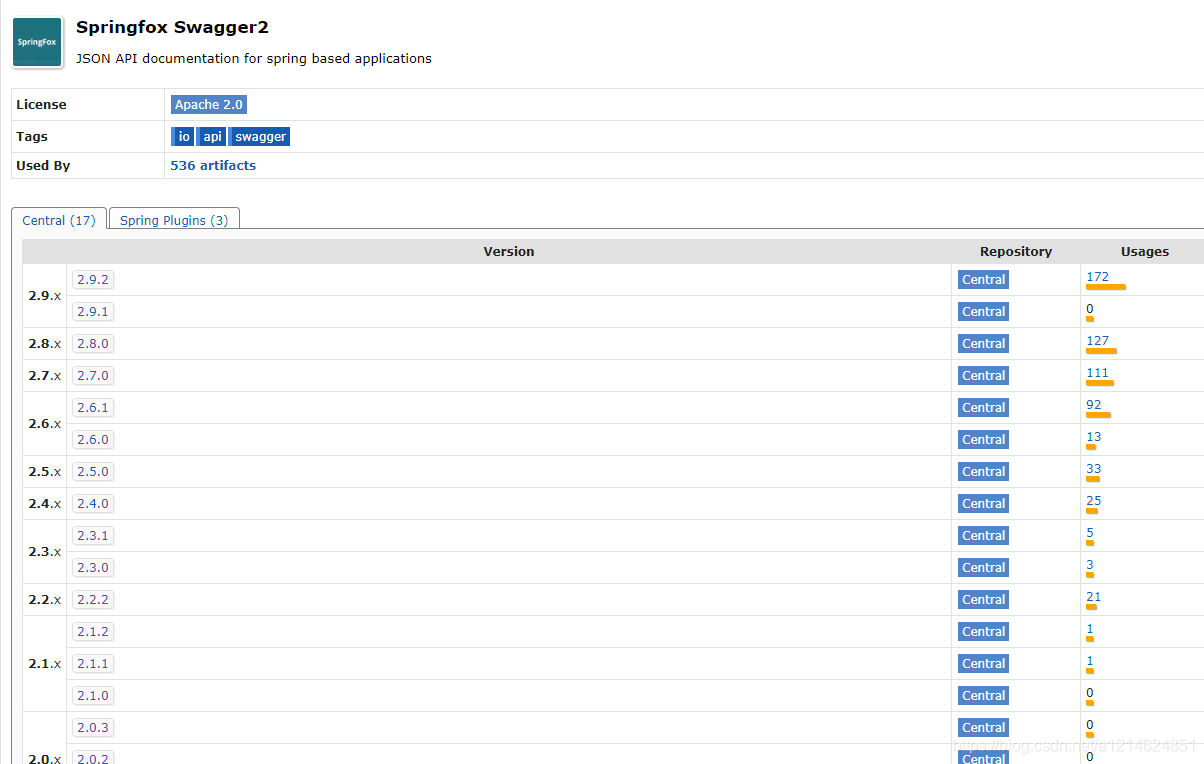Open version 2.6.0
Screen dimensions: 1204x764
click(93, 440)
